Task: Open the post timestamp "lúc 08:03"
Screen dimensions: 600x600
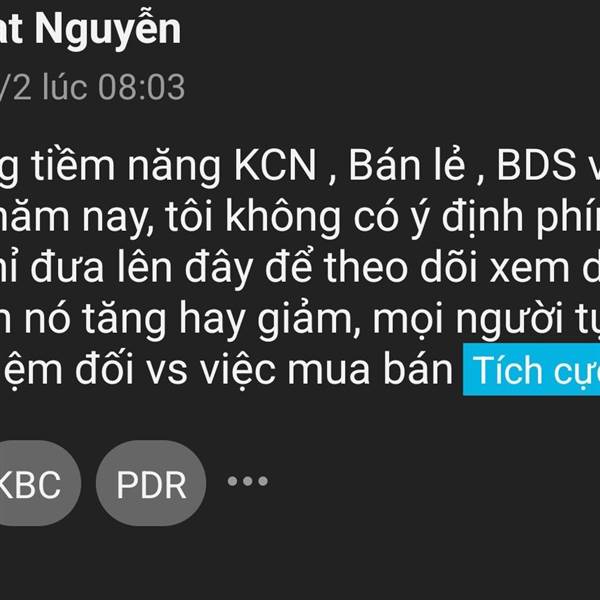Action: [x=114, y=88]
